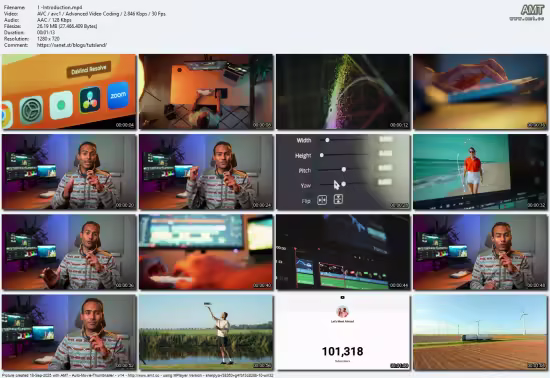Click the Comment label

point(15,45)
